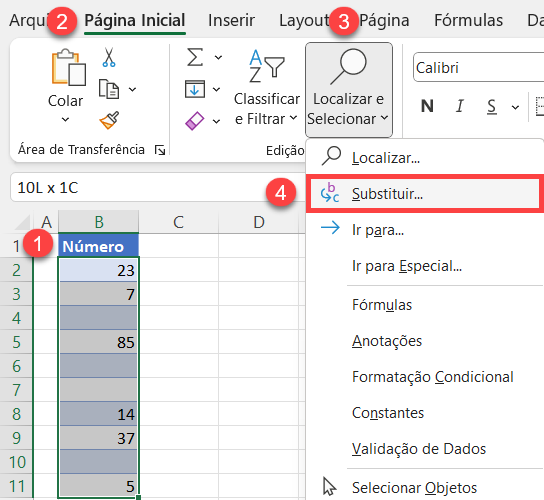Select the Format Painter brush icon
544x500 pixels.
pos(109,120)
